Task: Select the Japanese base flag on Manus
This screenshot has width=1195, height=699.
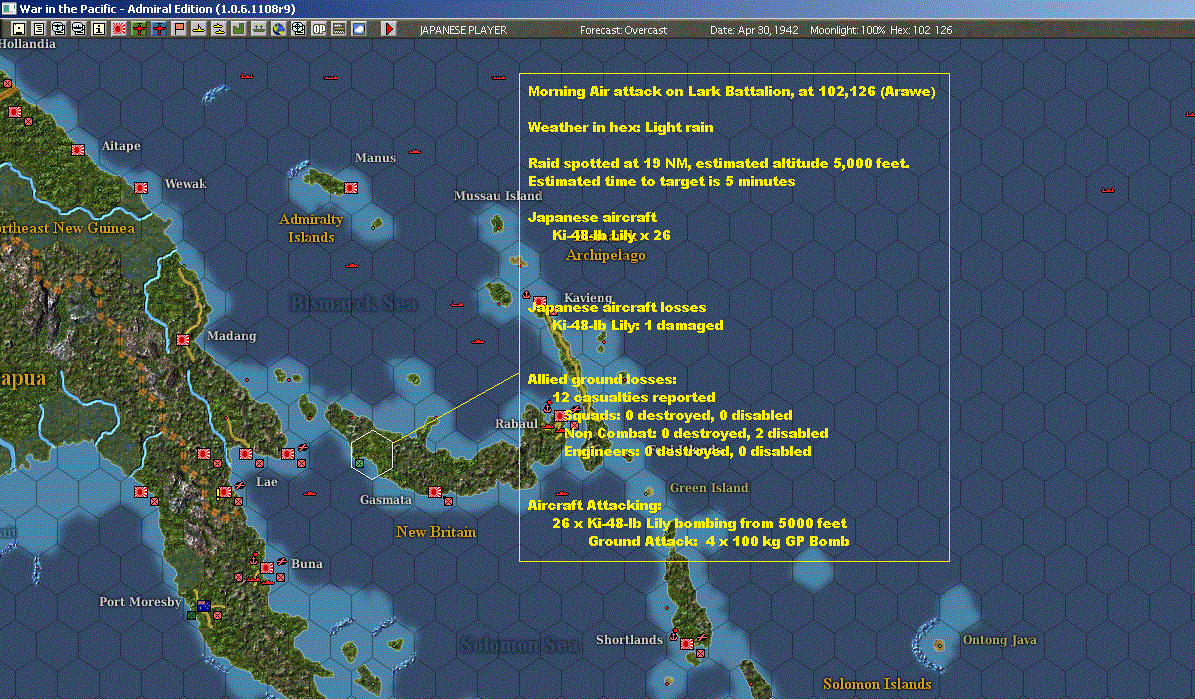Action: [x=351, y=188]
